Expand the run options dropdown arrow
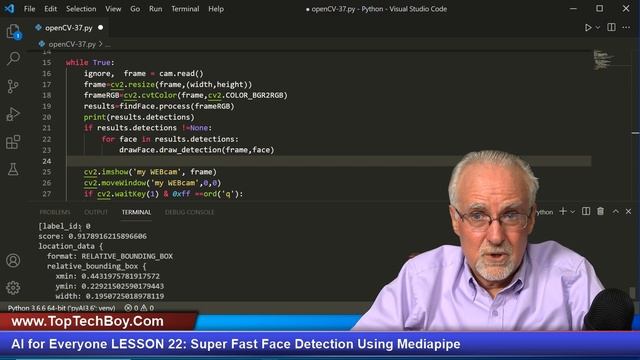640x360 pixels. 598,28
